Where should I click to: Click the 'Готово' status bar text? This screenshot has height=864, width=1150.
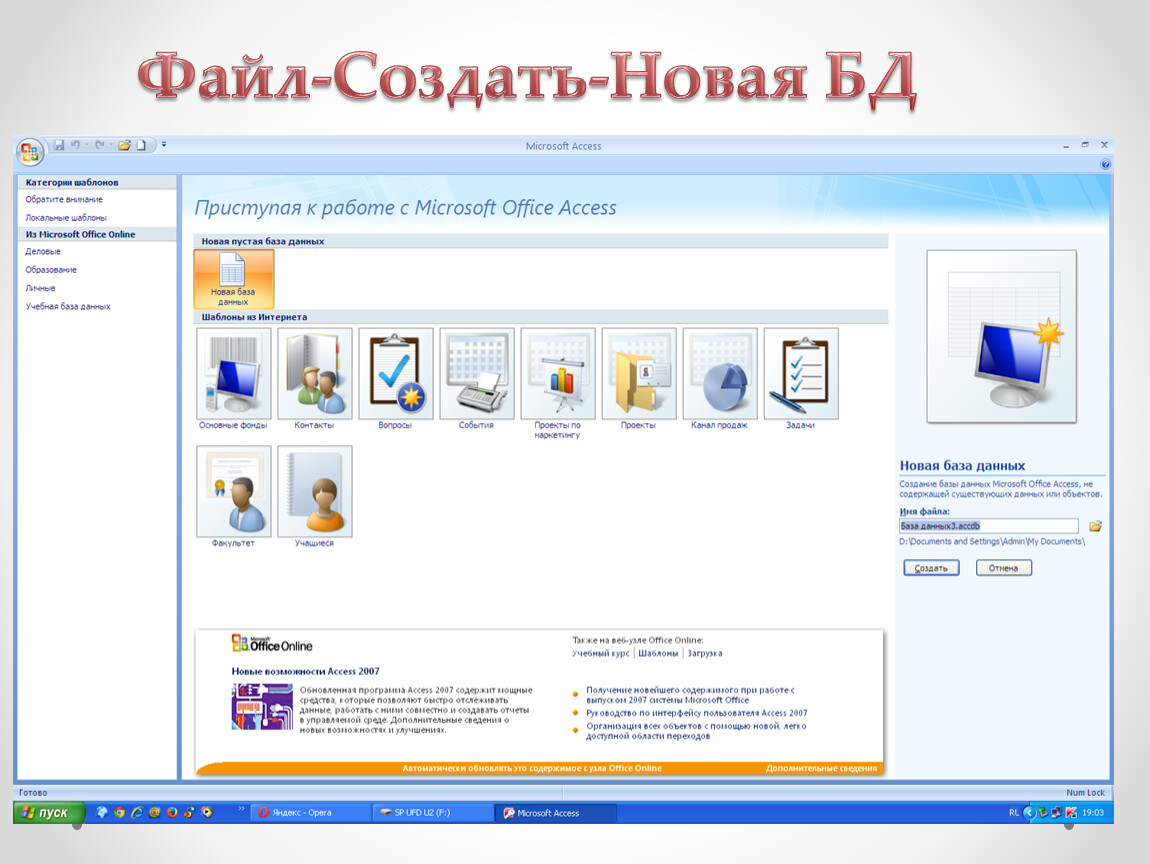click(33, 793)
